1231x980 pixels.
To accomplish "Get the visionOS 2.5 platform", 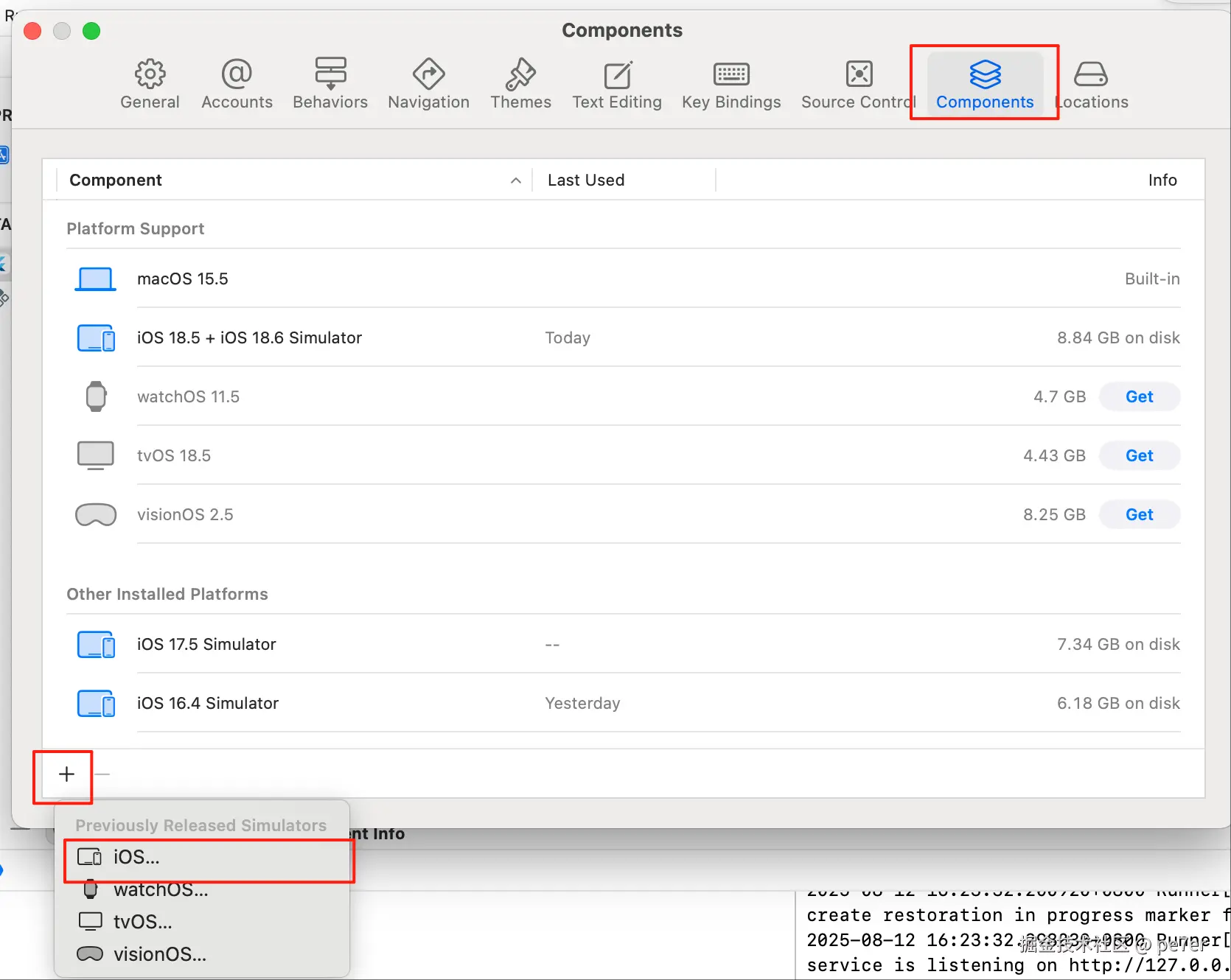I will tap(1139, 514).
